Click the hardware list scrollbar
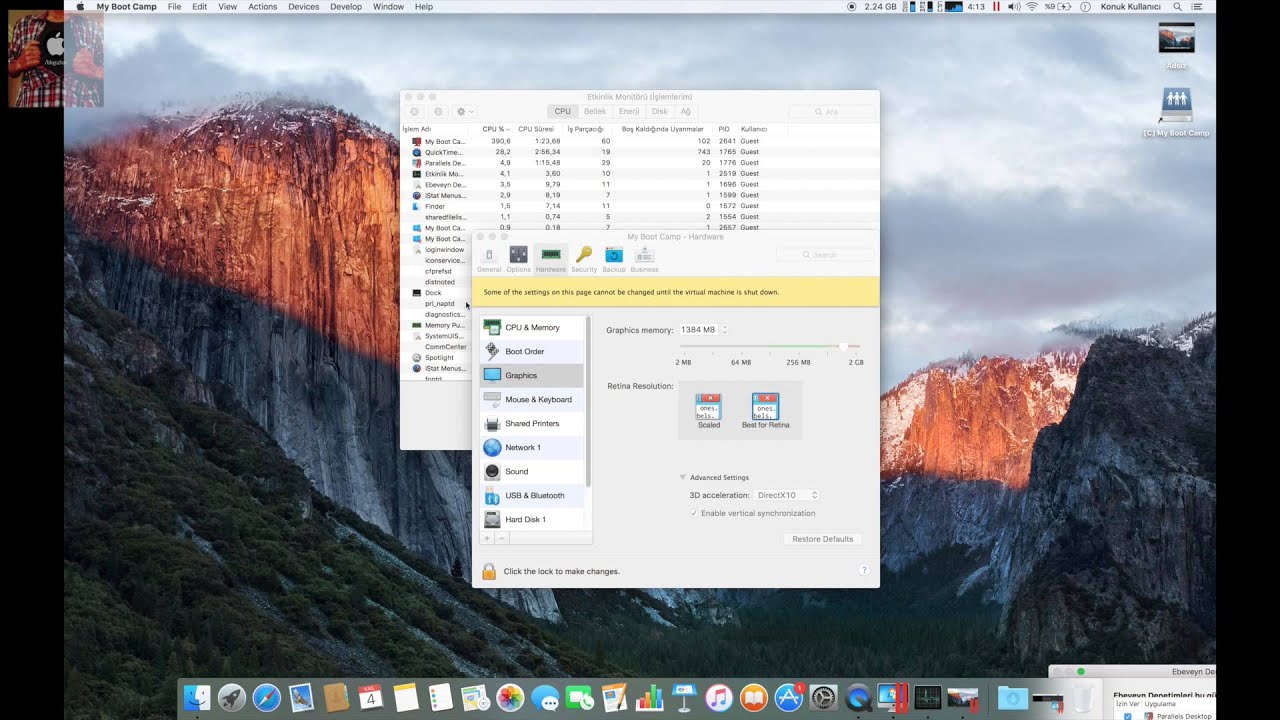The width and height of the screenshot is (1280, 720). tap(588, 402)
